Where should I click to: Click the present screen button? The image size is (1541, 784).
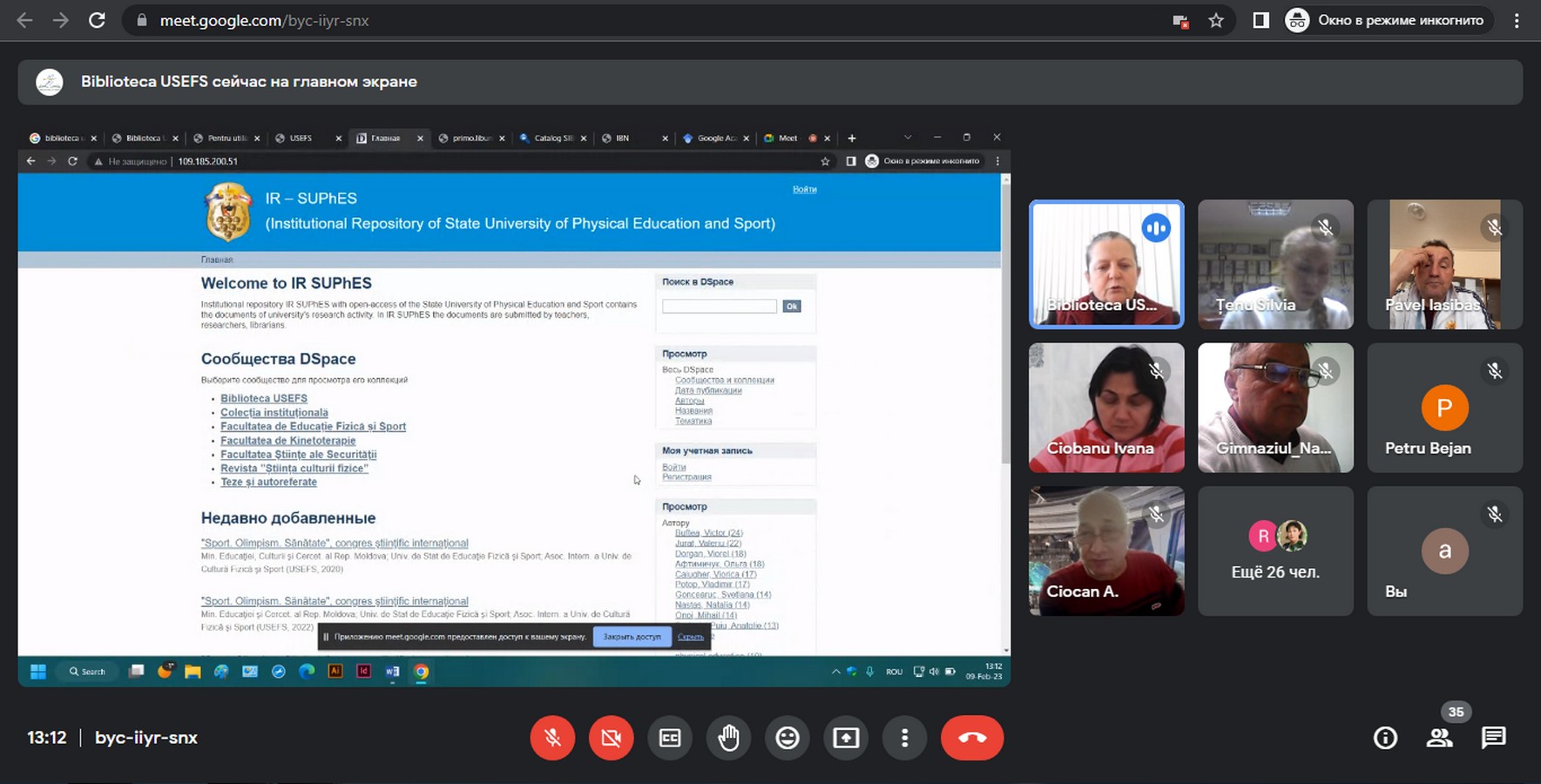coord(846,738)
